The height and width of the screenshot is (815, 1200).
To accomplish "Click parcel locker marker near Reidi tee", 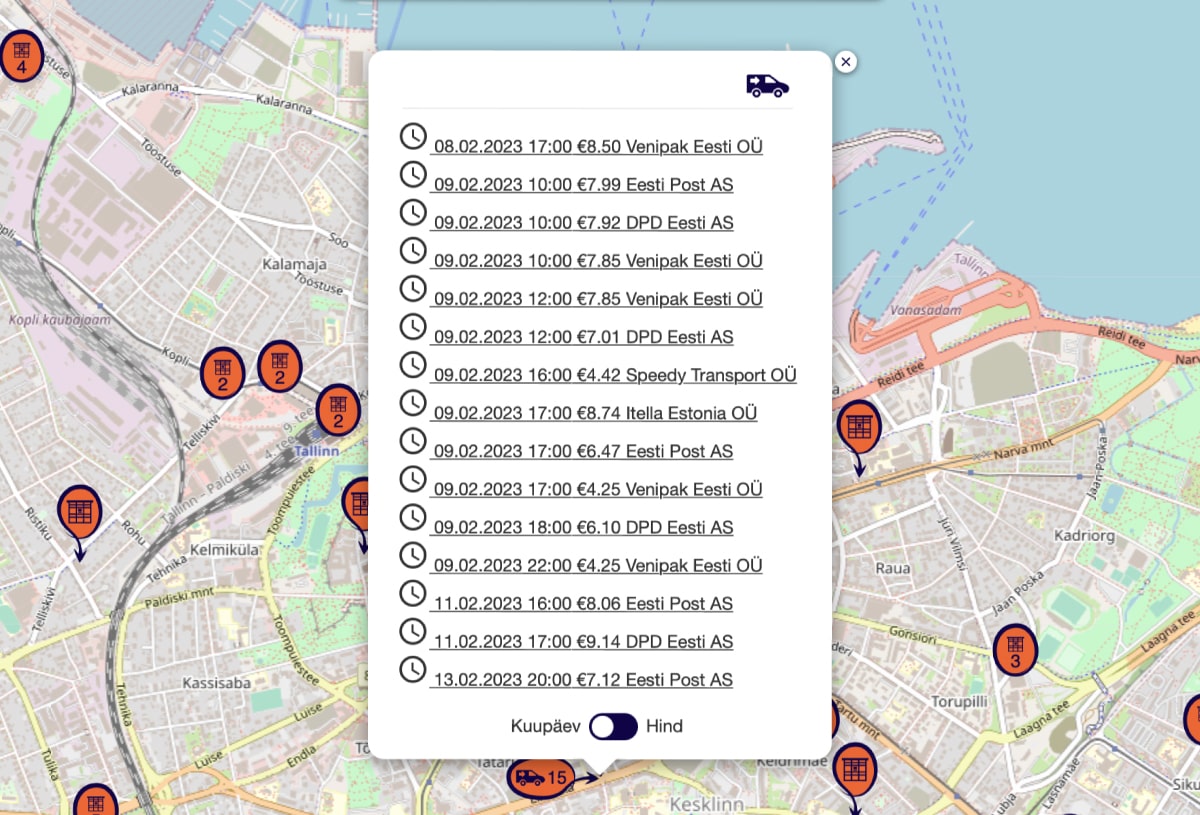I will click(858, 428).
